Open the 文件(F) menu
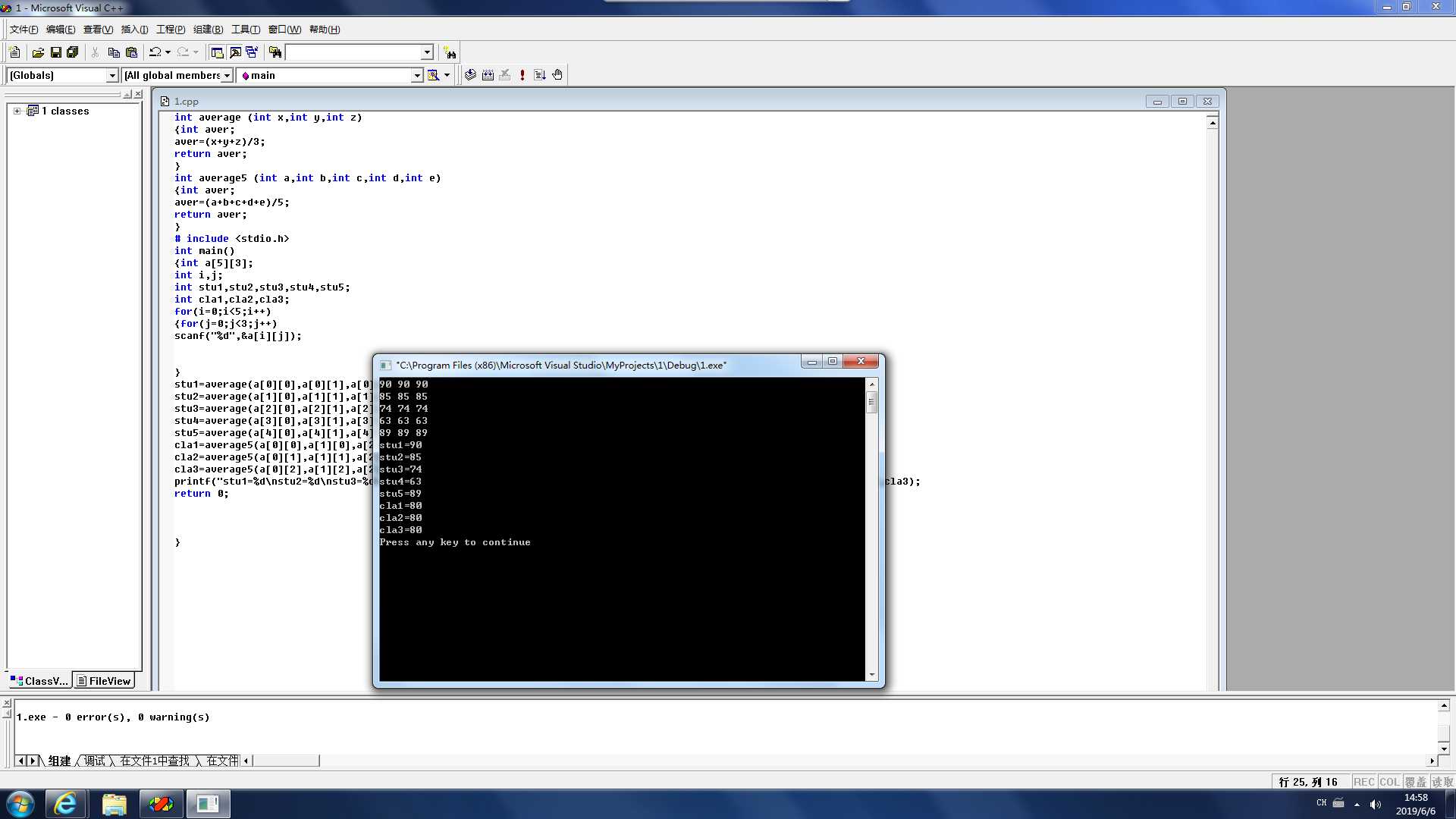This screenshot has width=1456, height=819. point(24,30)
